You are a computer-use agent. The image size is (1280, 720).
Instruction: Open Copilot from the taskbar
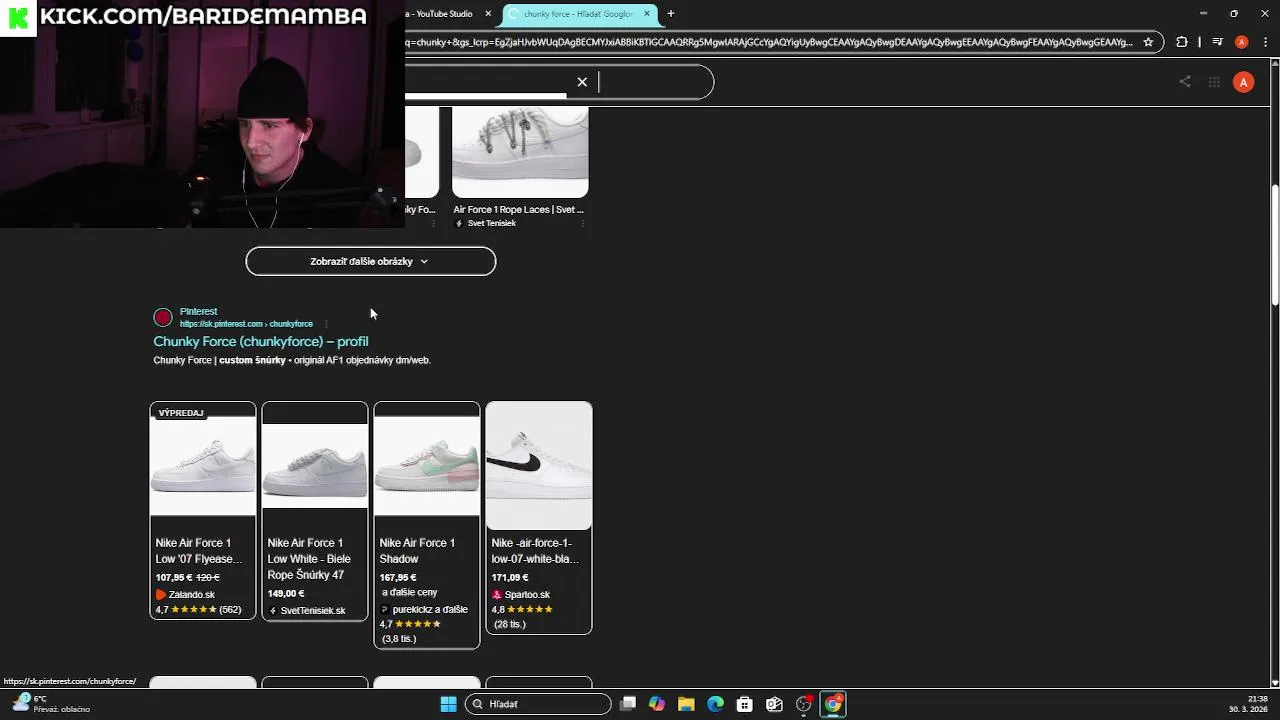[x=657, y=704]
